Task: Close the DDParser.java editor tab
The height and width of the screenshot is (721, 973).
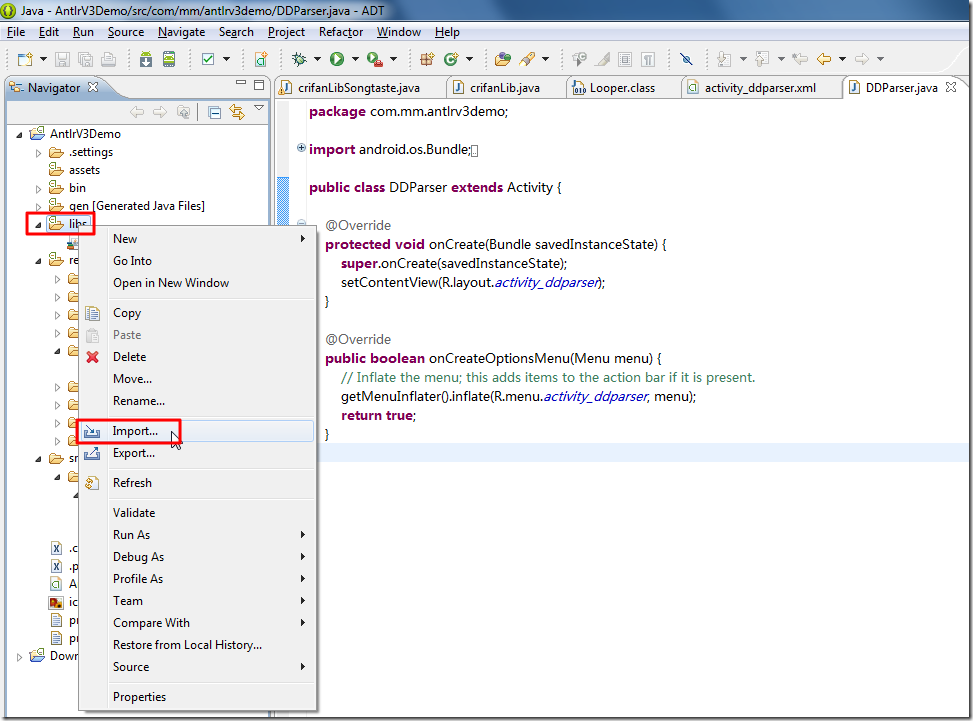Action: pos(950,87)
